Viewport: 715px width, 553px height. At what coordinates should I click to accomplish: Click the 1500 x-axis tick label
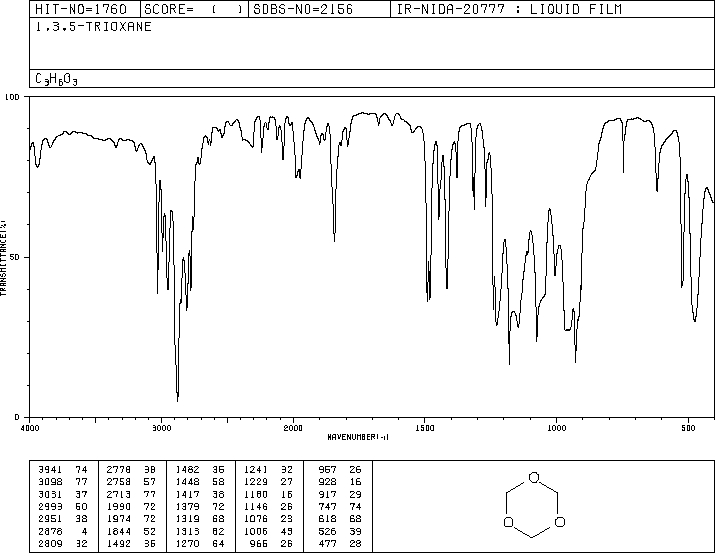(425, 428)
